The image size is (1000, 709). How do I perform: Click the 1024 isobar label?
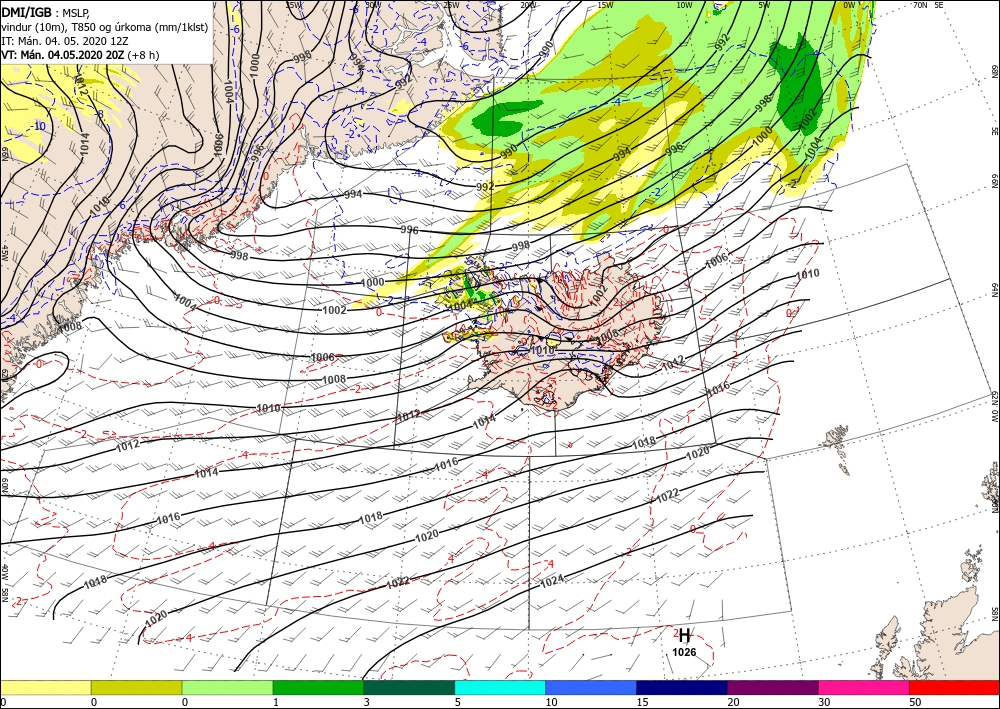pyautogui.click(x=552, y=581)
